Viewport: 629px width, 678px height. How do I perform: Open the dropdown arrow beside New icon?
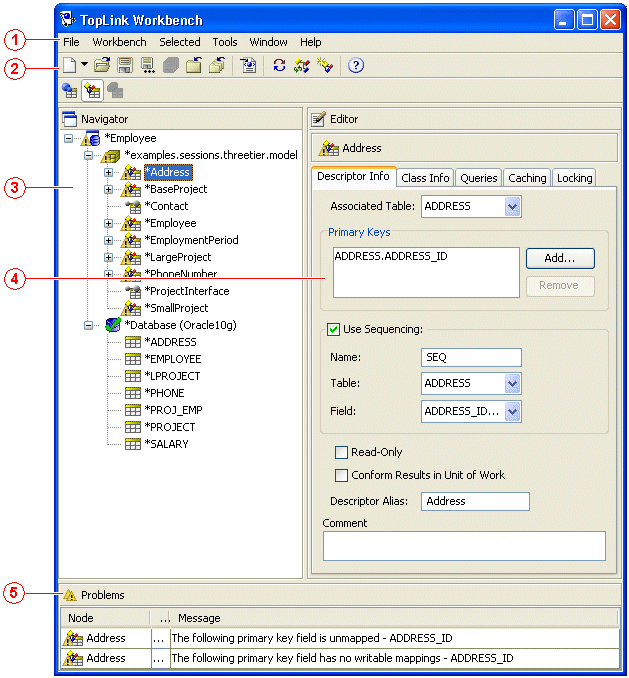[x=84, y=64]
